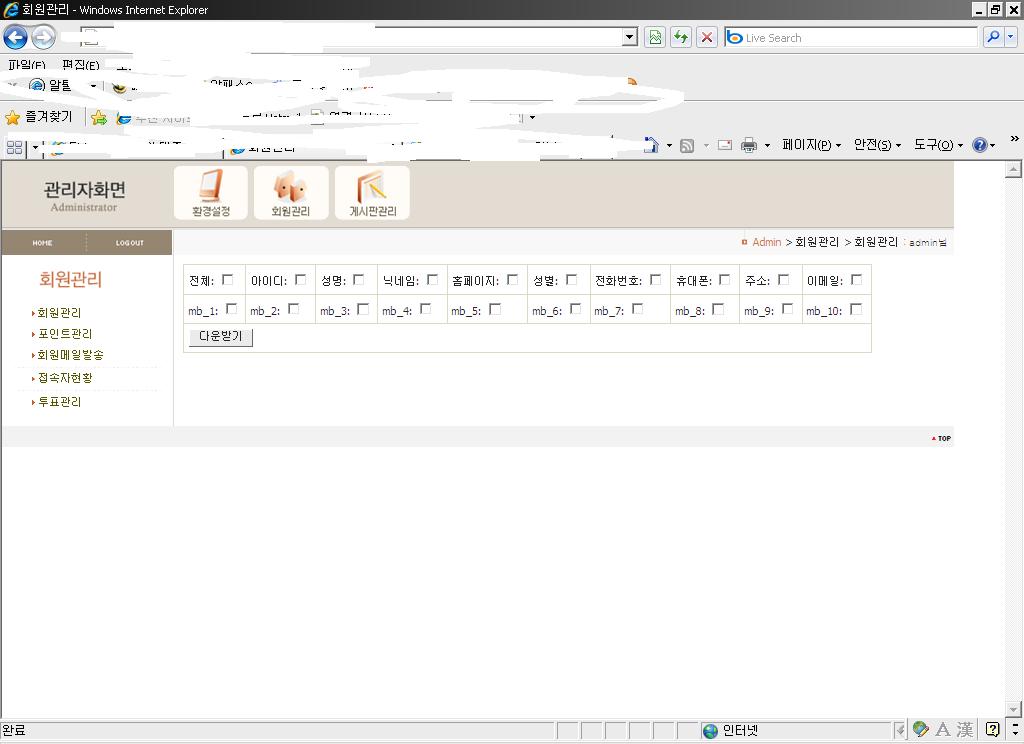Toggle the mb_5 checkbox
The height and width of the screenshot is (744, 1024).
click(495, 310)
